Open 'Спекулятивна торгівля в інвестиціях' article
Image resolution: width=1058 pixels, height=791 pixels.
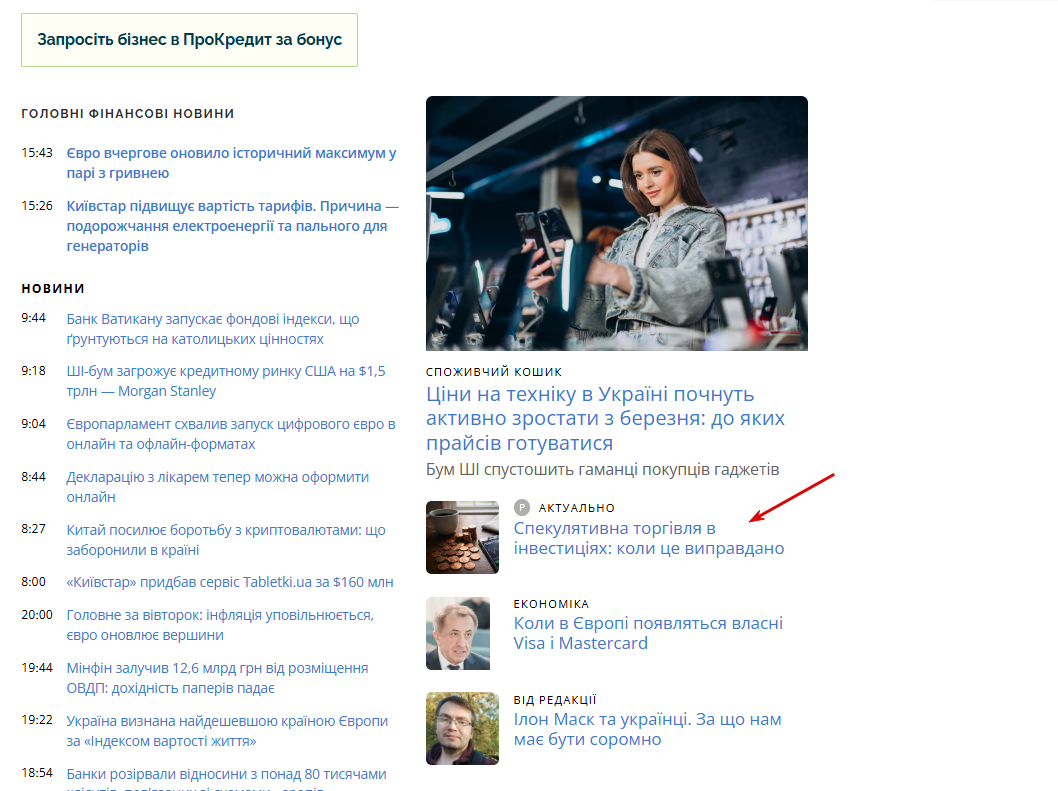point(648,538)
